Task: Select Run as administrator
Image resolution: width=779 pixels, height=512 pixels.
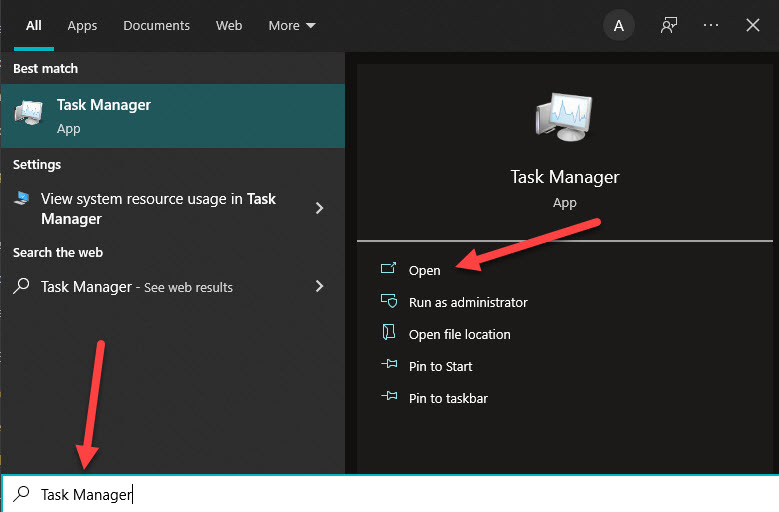Action: 468,302
